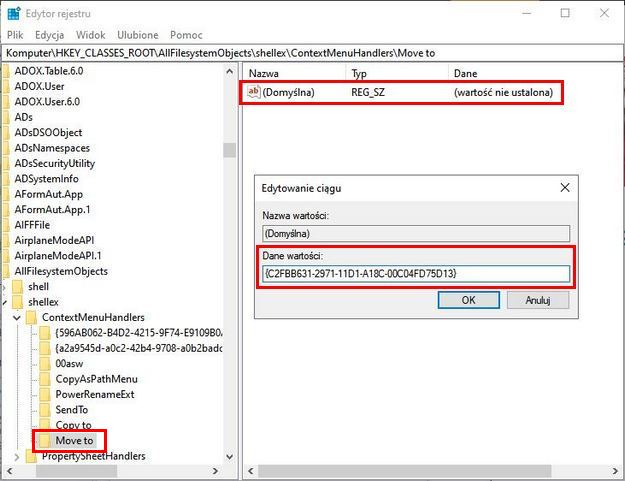Screen dimensions: 625x481
Task: Open the Plik menu
Action: [15, 34]
